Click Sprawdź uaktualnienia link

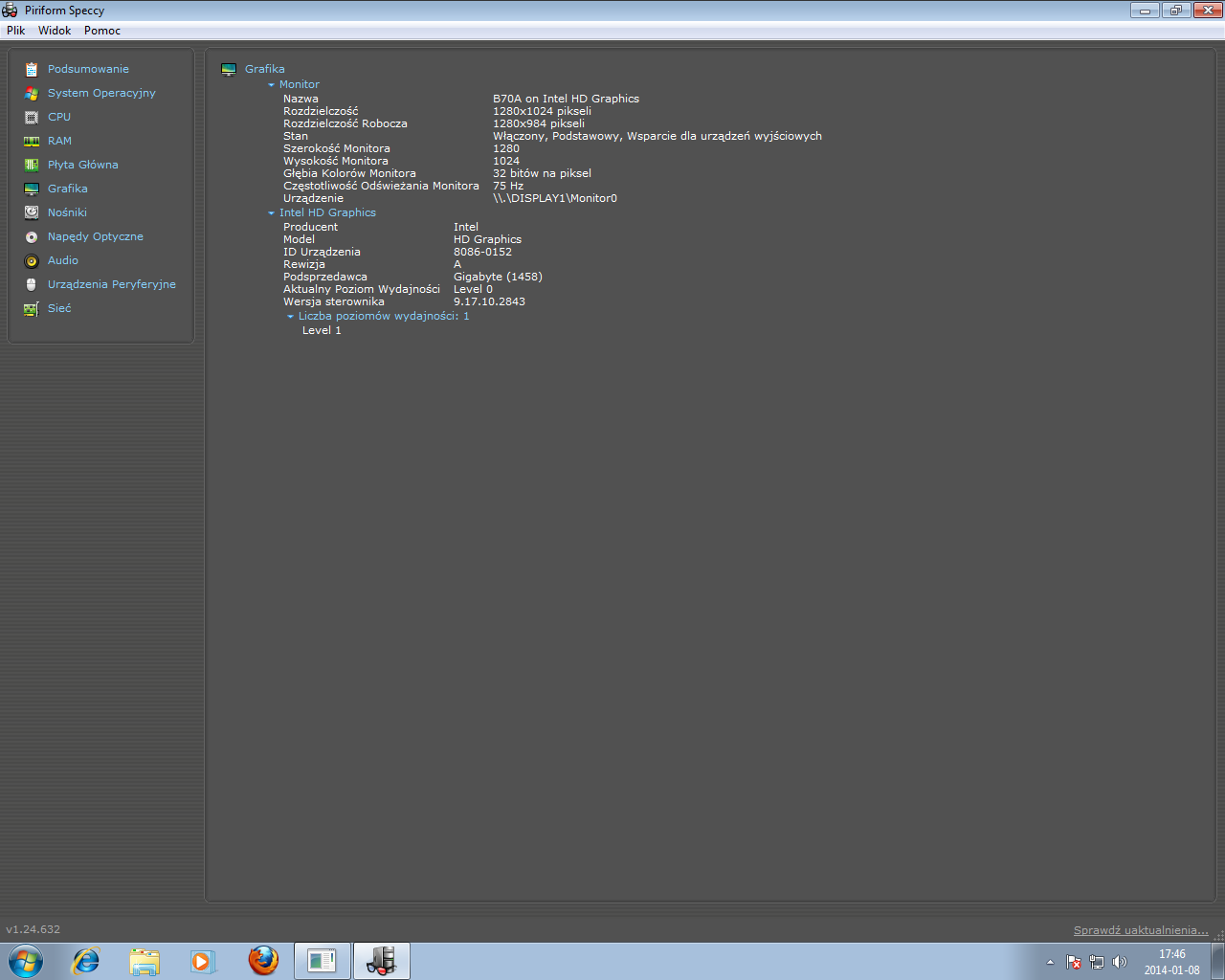pyautogui.click(x=1141, y=930)
